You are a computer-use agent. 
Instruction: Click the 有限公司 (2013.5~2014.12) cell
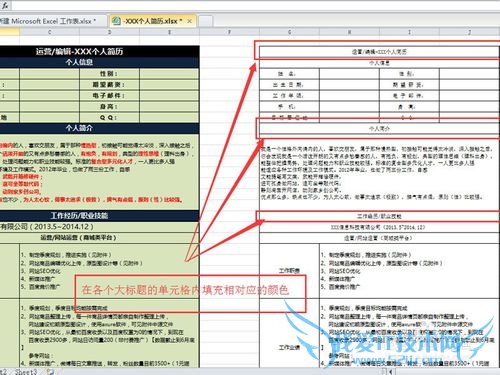pos(99,227)
